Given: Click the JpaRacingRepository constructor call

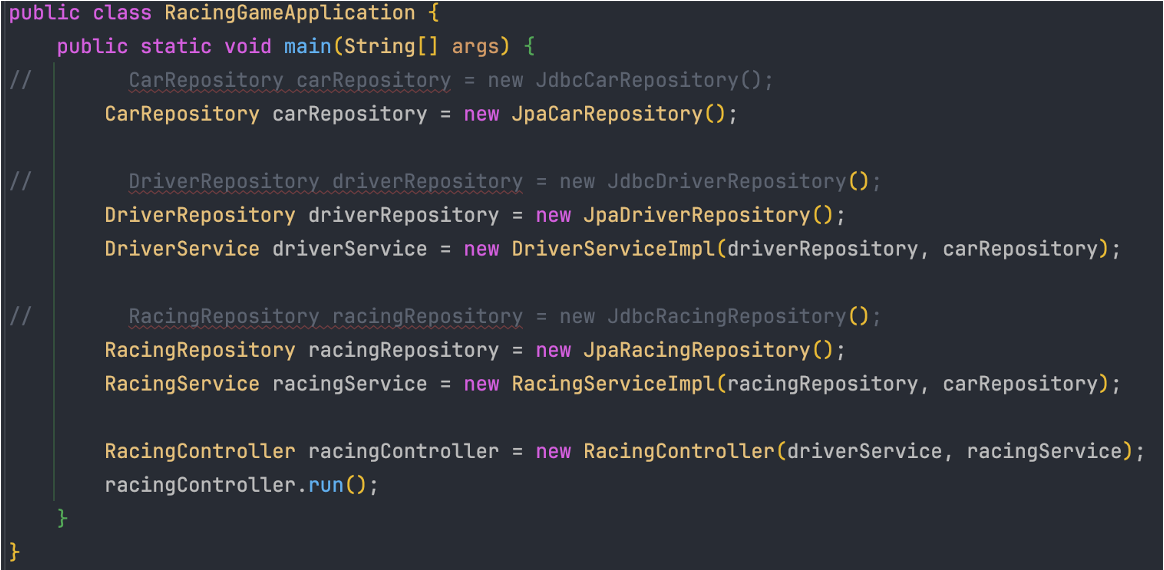Looking at the screenshot, I should click(x=707, y=350).
